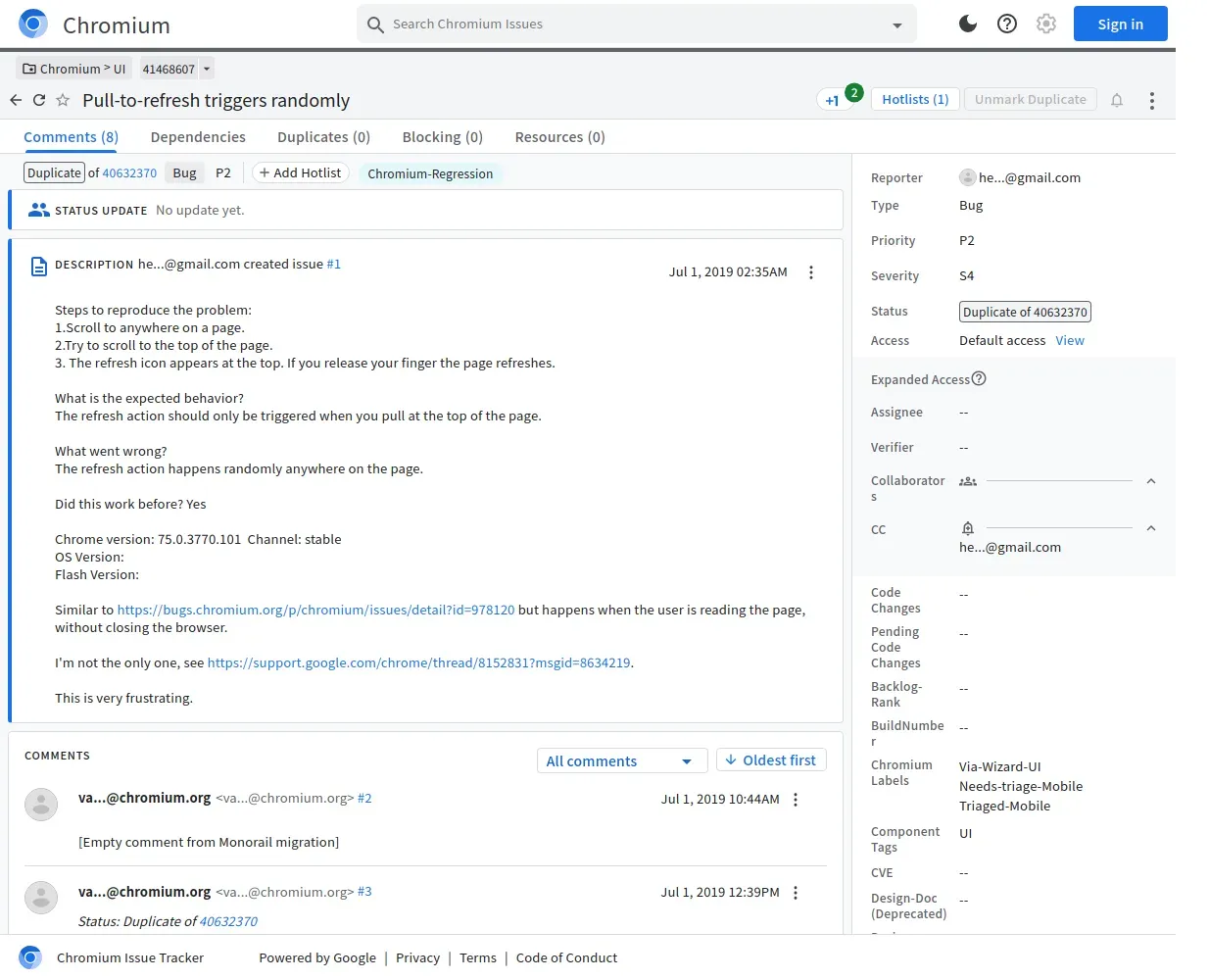Click the comment #3 anchor link
The width and height of the screenshot is (1209, 980).
(364, 892)
